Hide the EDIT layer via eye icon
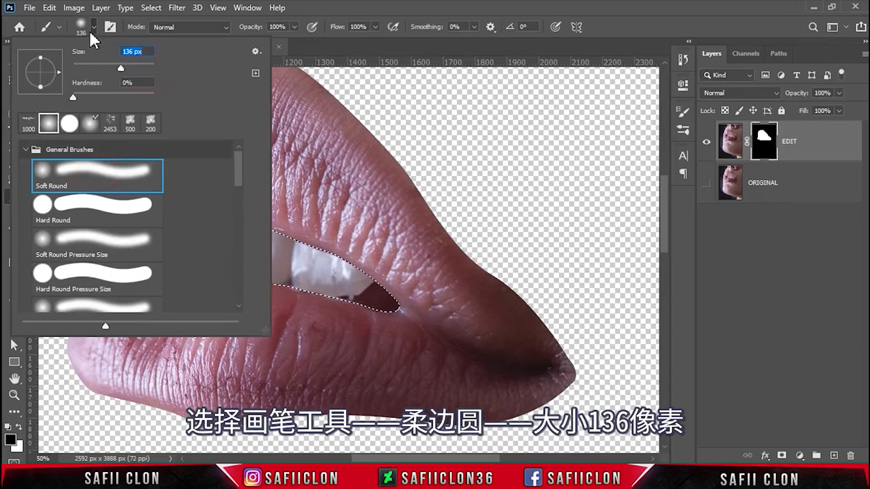The height and width of the screenshot is (489, 870). click(706, 142)
